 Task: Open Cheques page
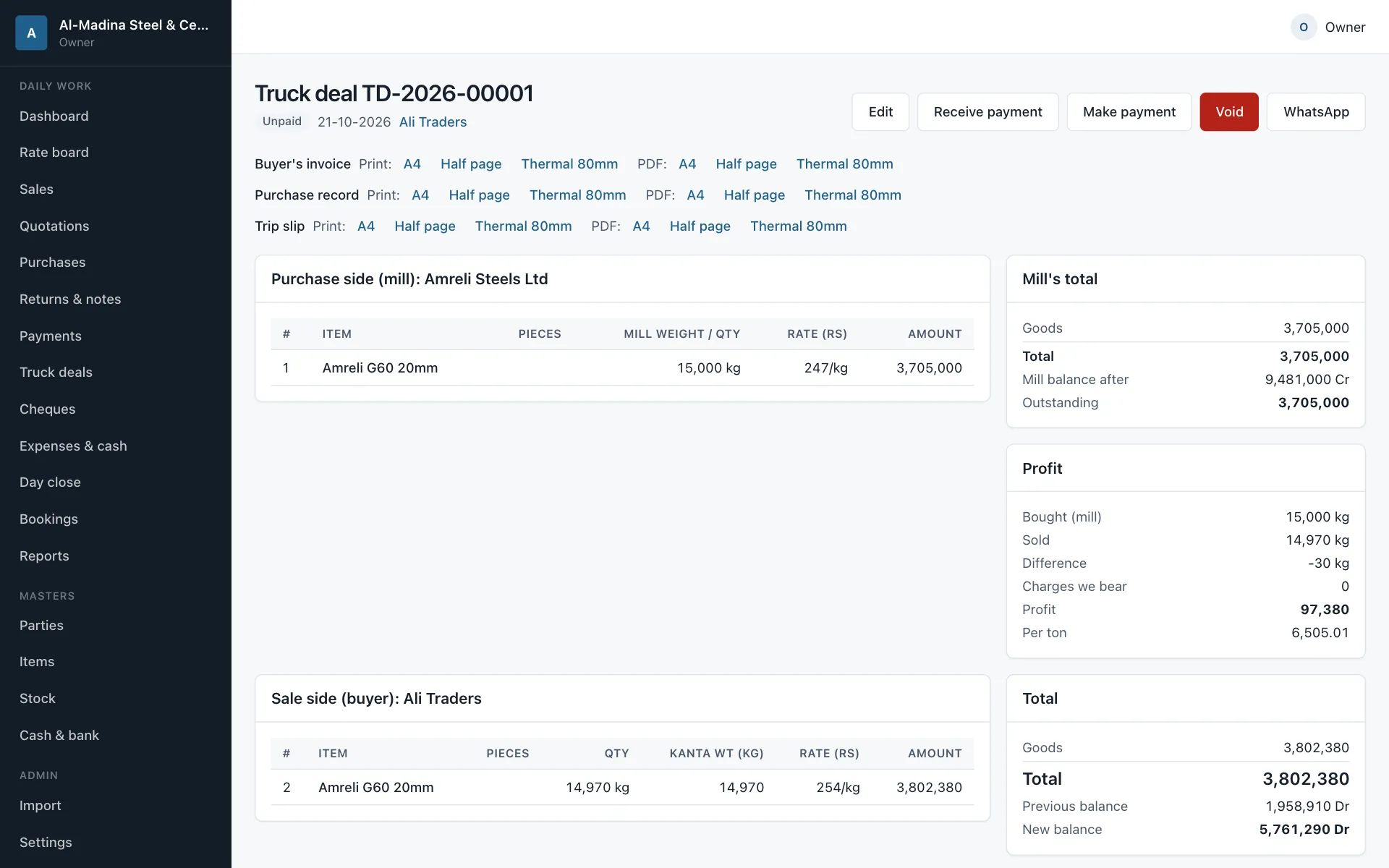click(47, 409)
